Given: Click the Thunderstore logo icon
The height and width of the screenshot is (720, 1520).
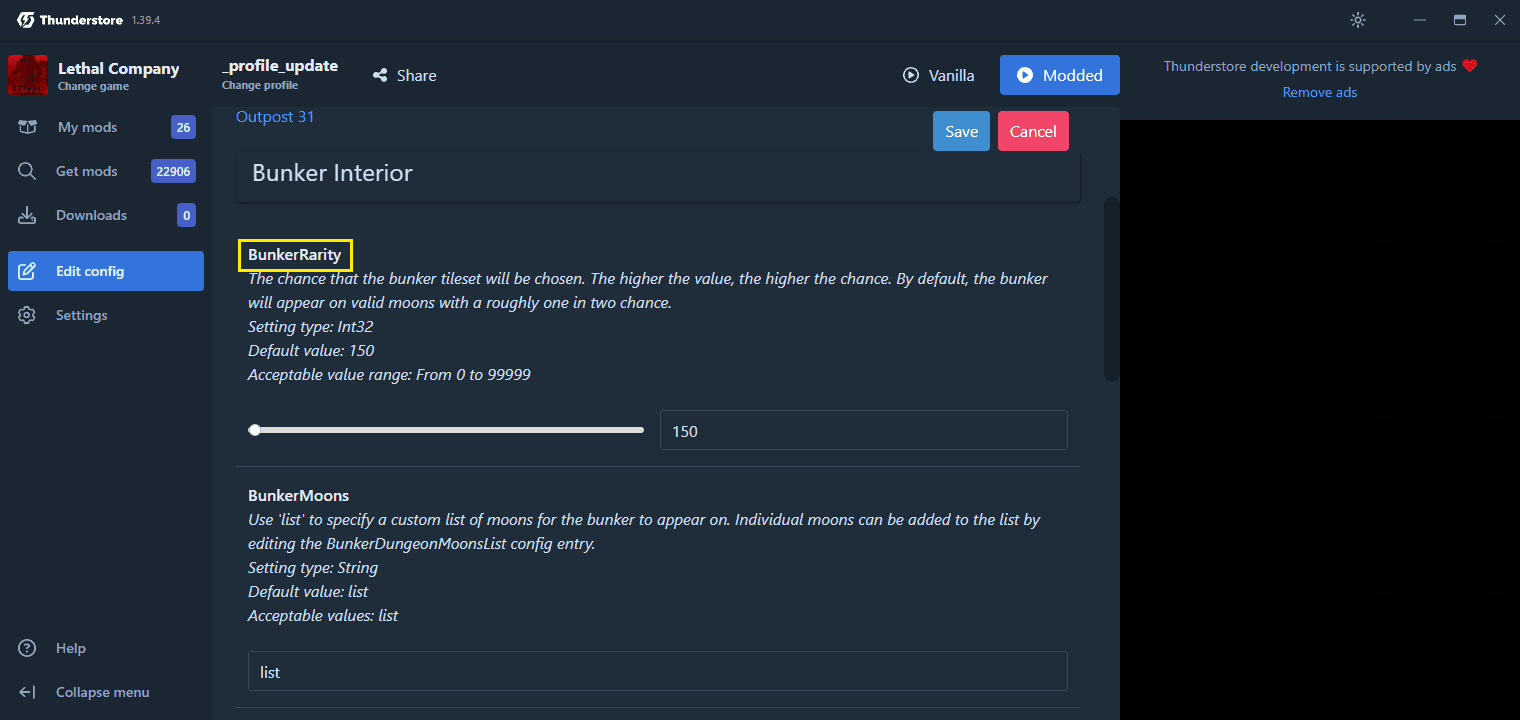Looking at the screenshot, I should click(25, 20).
